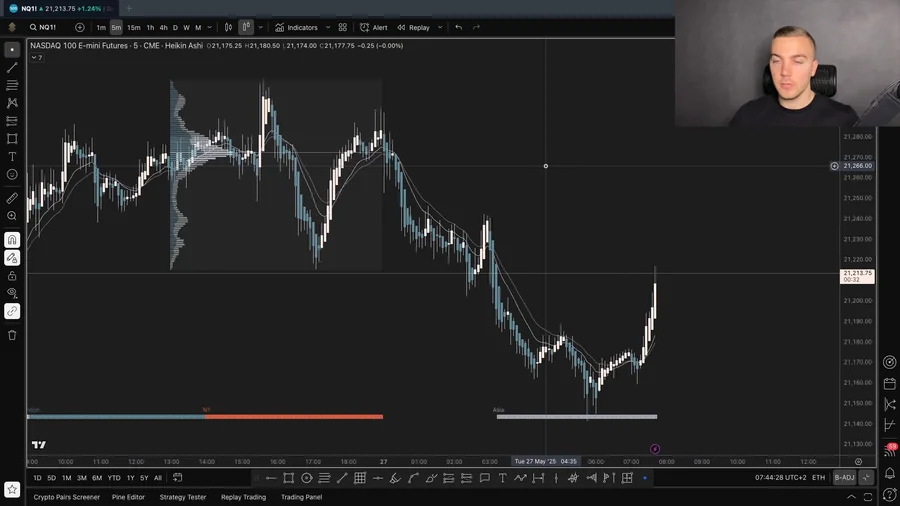
Task: Open the Strategy Tester tab
Action: pos(183,497)
